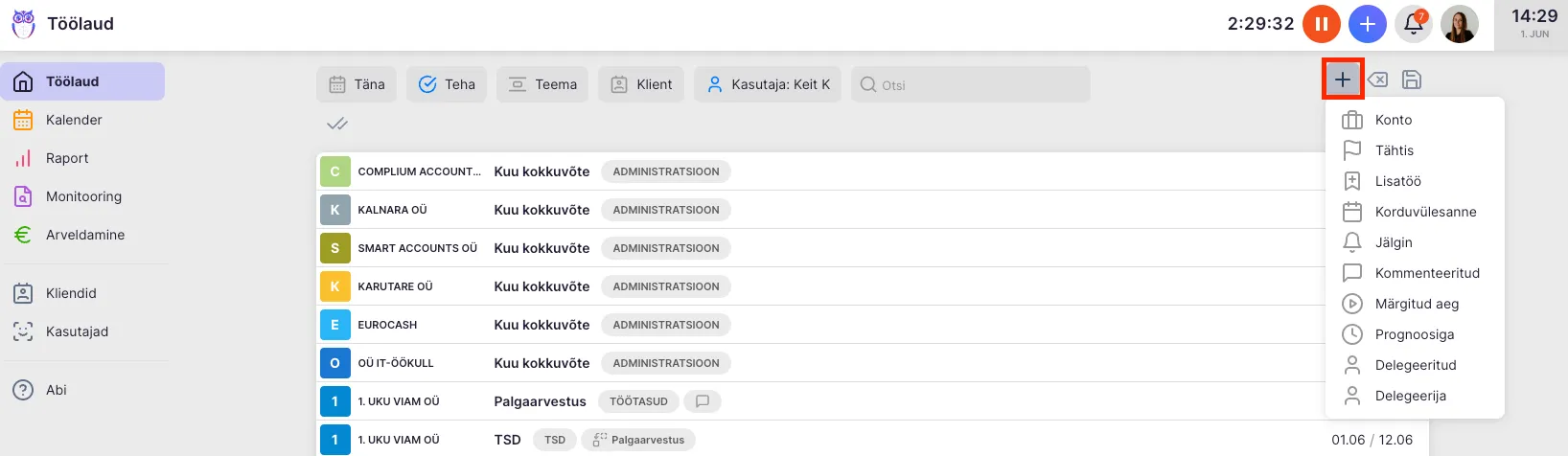This screenshot has height=456, width=1568.
Task: Click the add filter plus icon
Action: coord(1343,80)
